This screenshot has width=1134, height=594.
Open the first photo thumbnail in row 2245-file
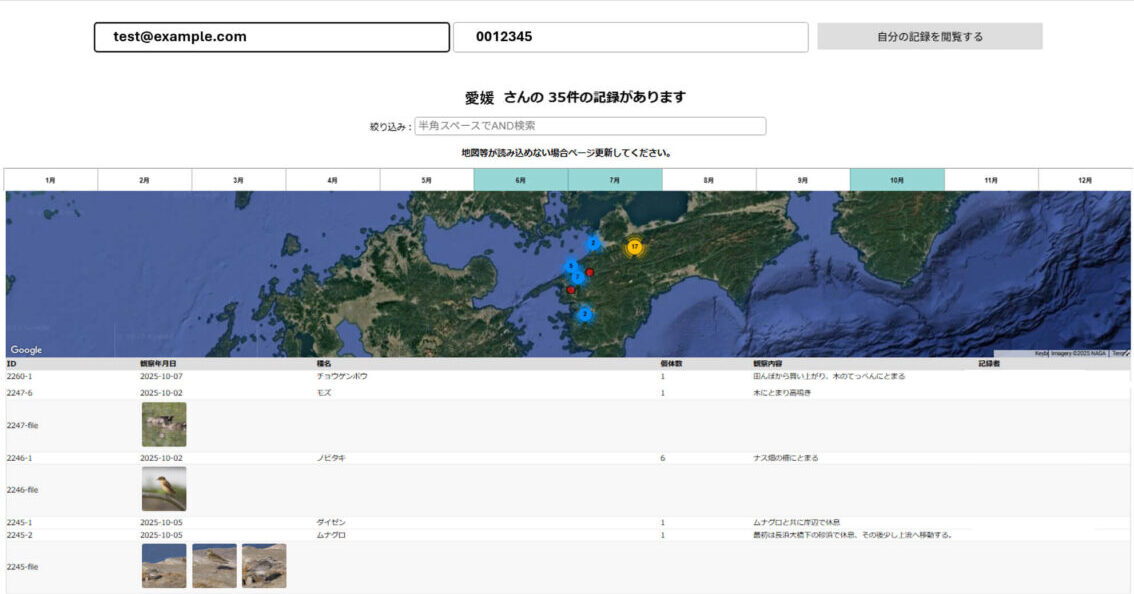[164, 566]
